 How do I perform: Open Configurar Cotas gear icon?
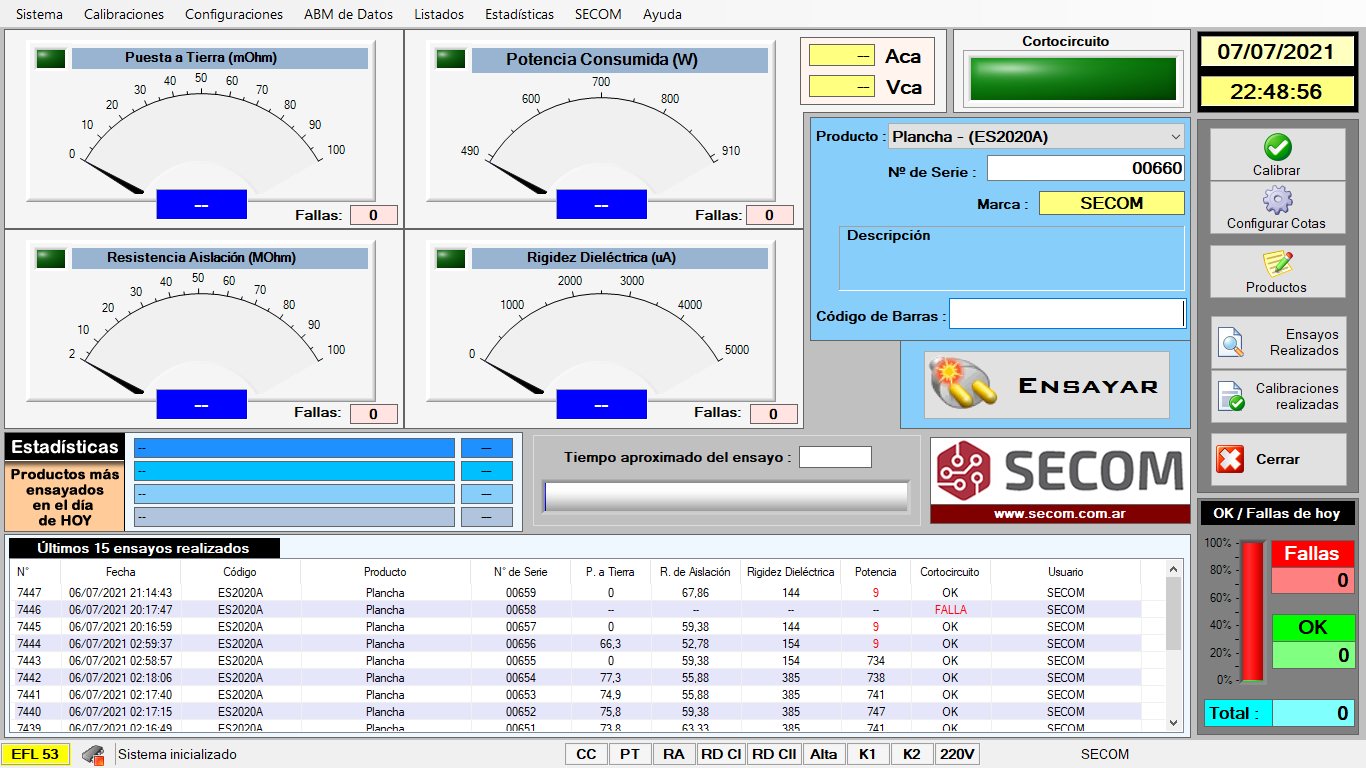tap(1277, 200)
